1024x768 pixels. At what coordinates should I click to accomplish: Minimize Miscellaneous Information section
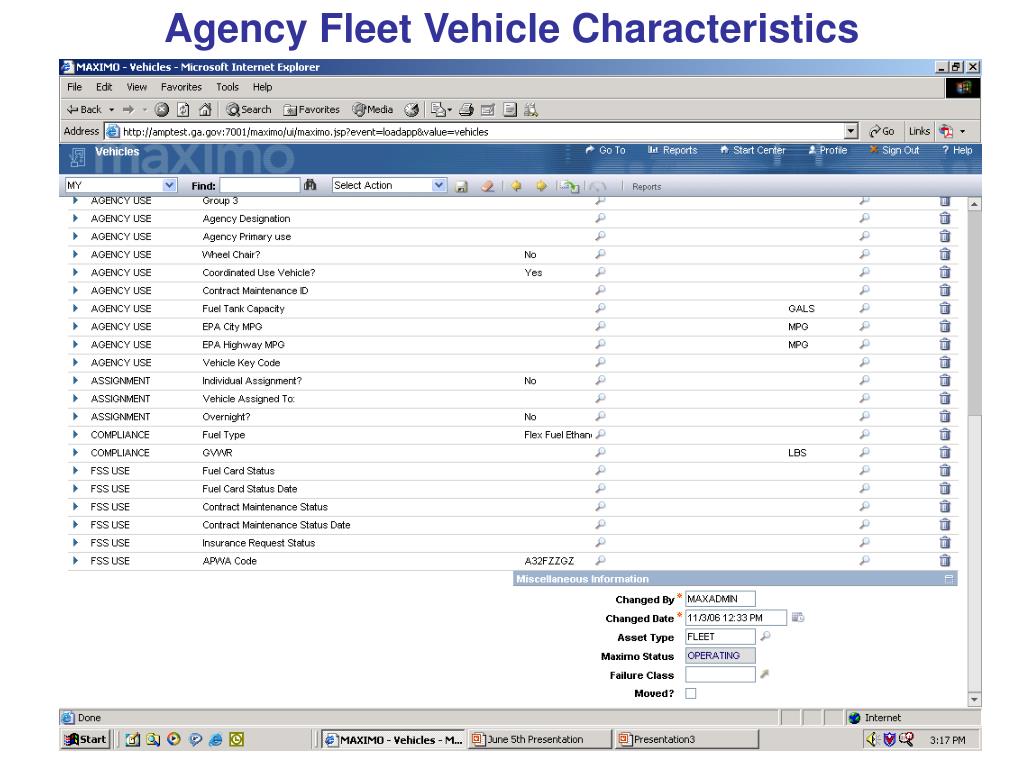(x=949, y=579)
